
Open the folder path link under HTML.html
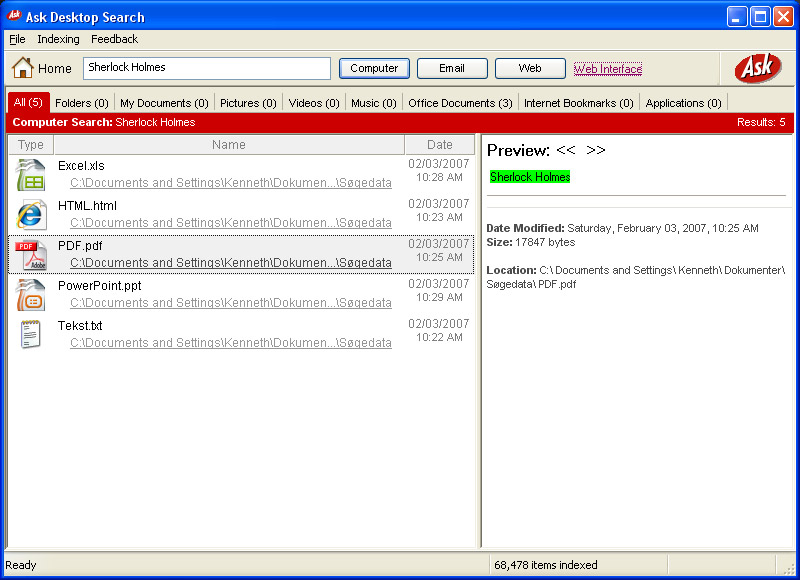click(231, 222)
